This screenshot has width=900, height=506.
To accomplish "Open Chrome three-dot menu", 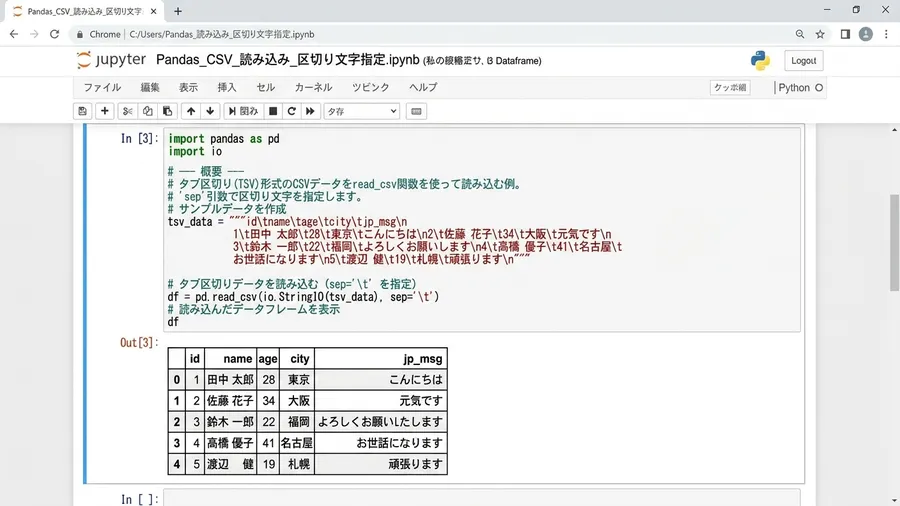I will point(886,34).
